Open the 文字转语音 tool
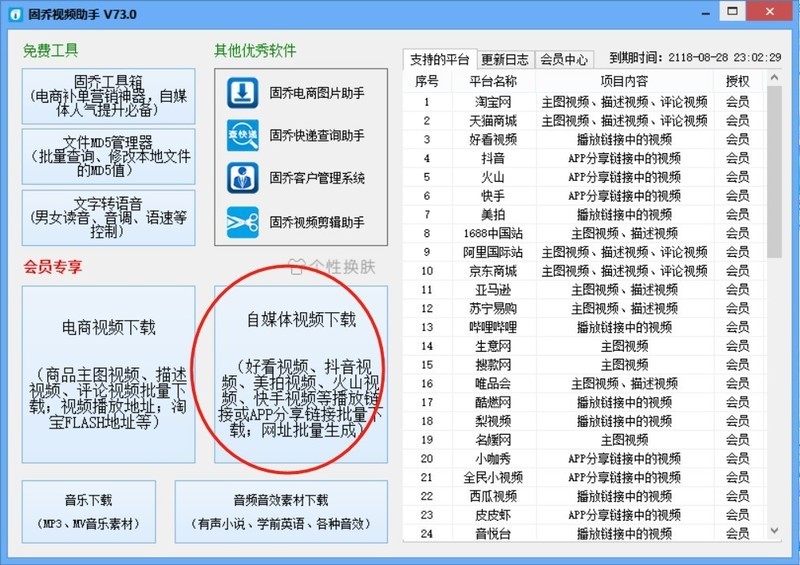This screenshot has width=800, height=565. click(108, 217)
